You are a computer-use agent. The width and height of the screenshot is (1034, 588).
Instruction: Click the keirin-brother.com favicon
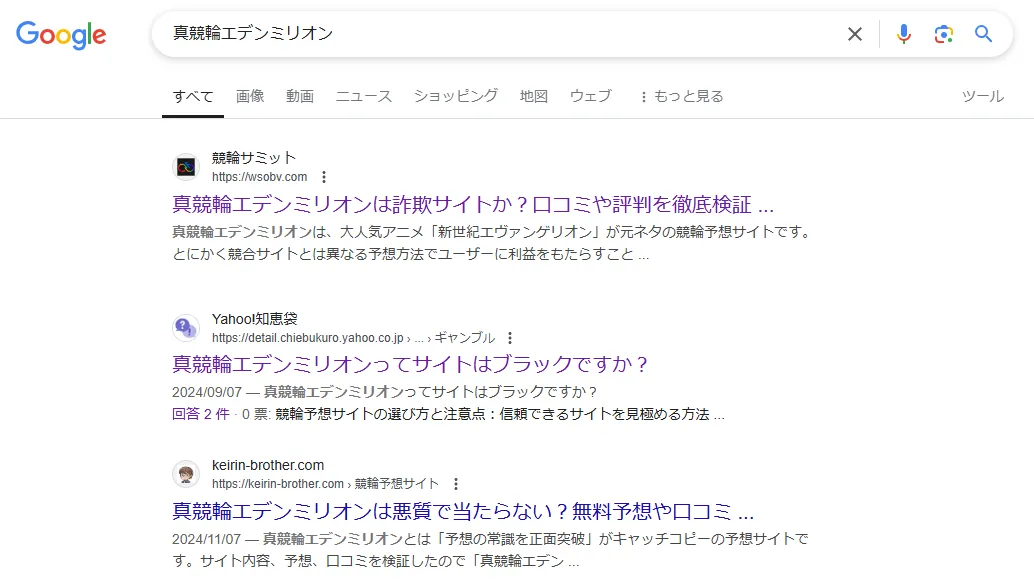tap(186, 473)
